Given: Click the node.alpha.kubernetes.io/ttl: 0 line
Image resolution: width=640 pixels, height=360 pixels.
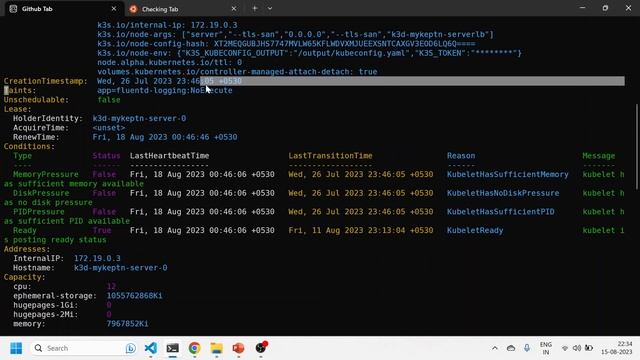Looking at the screenshot, I should point(169,63).
